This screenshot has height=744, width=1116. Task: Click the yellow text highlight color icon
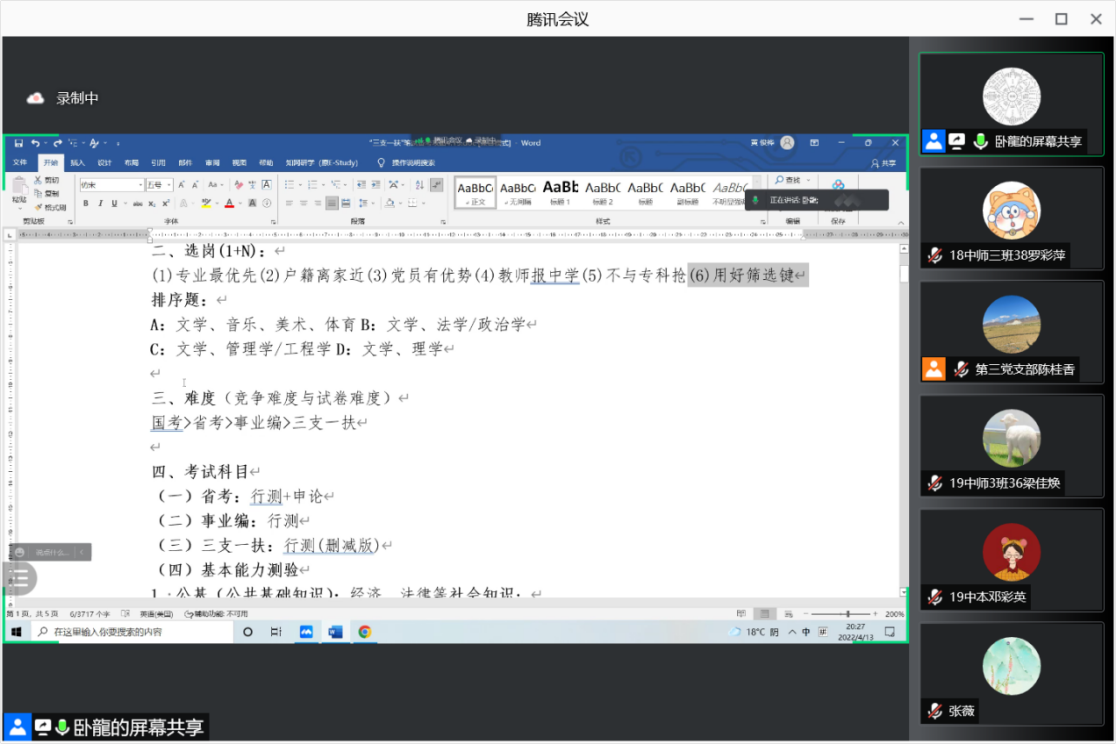(x=206, y=203)
